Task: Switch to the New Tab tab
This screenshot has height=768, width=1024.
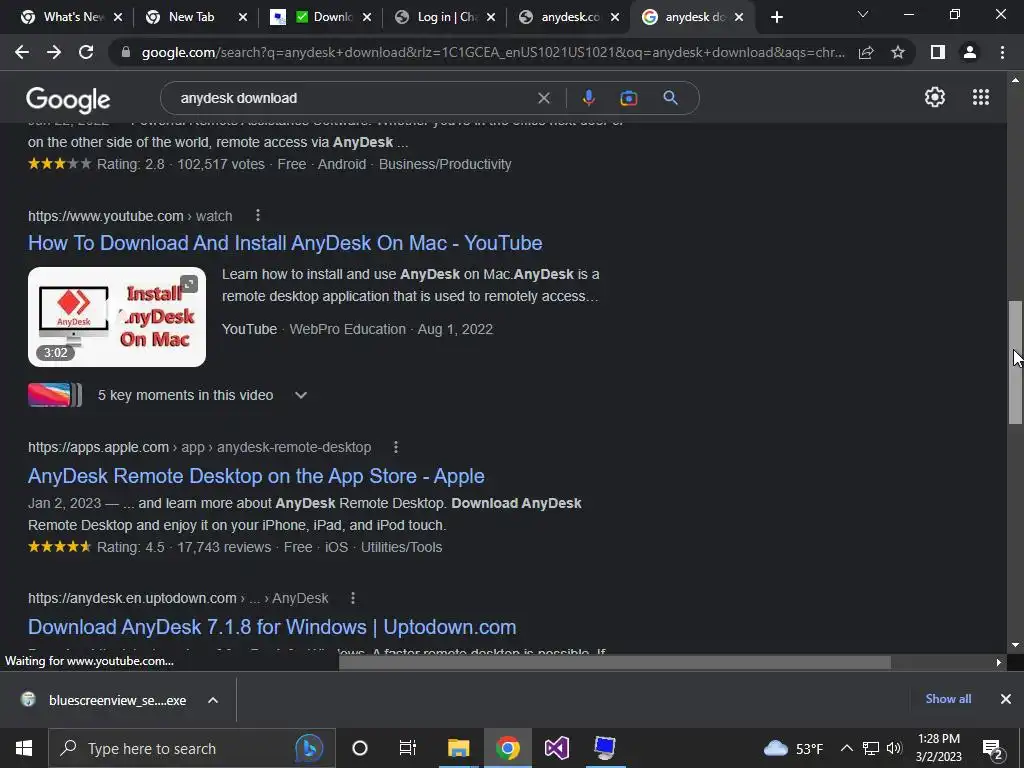Action: point(191,18)
